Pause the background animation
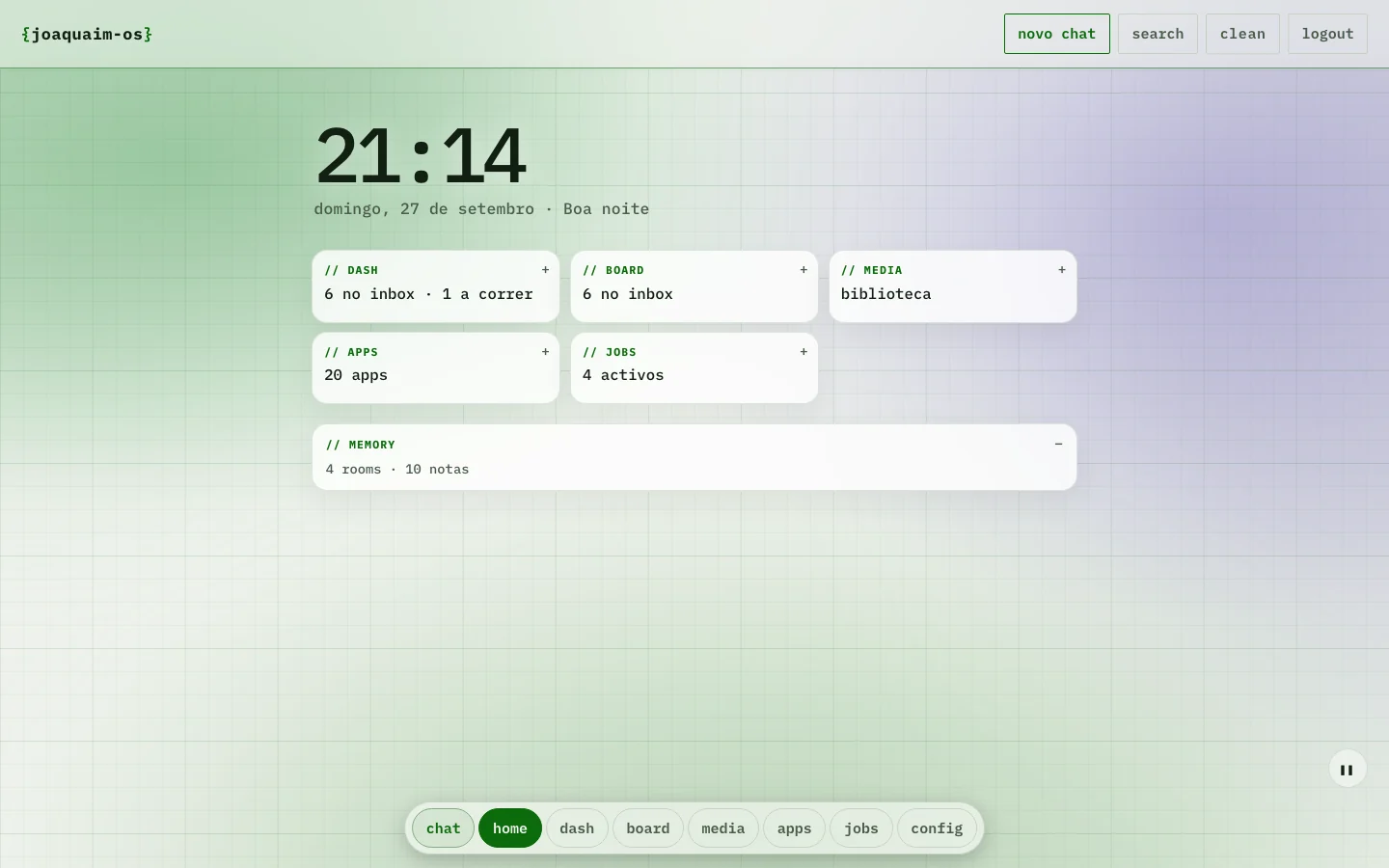Image resolution: width=1389 pixels, height=868 pixels. click(x=1348, y=770)
